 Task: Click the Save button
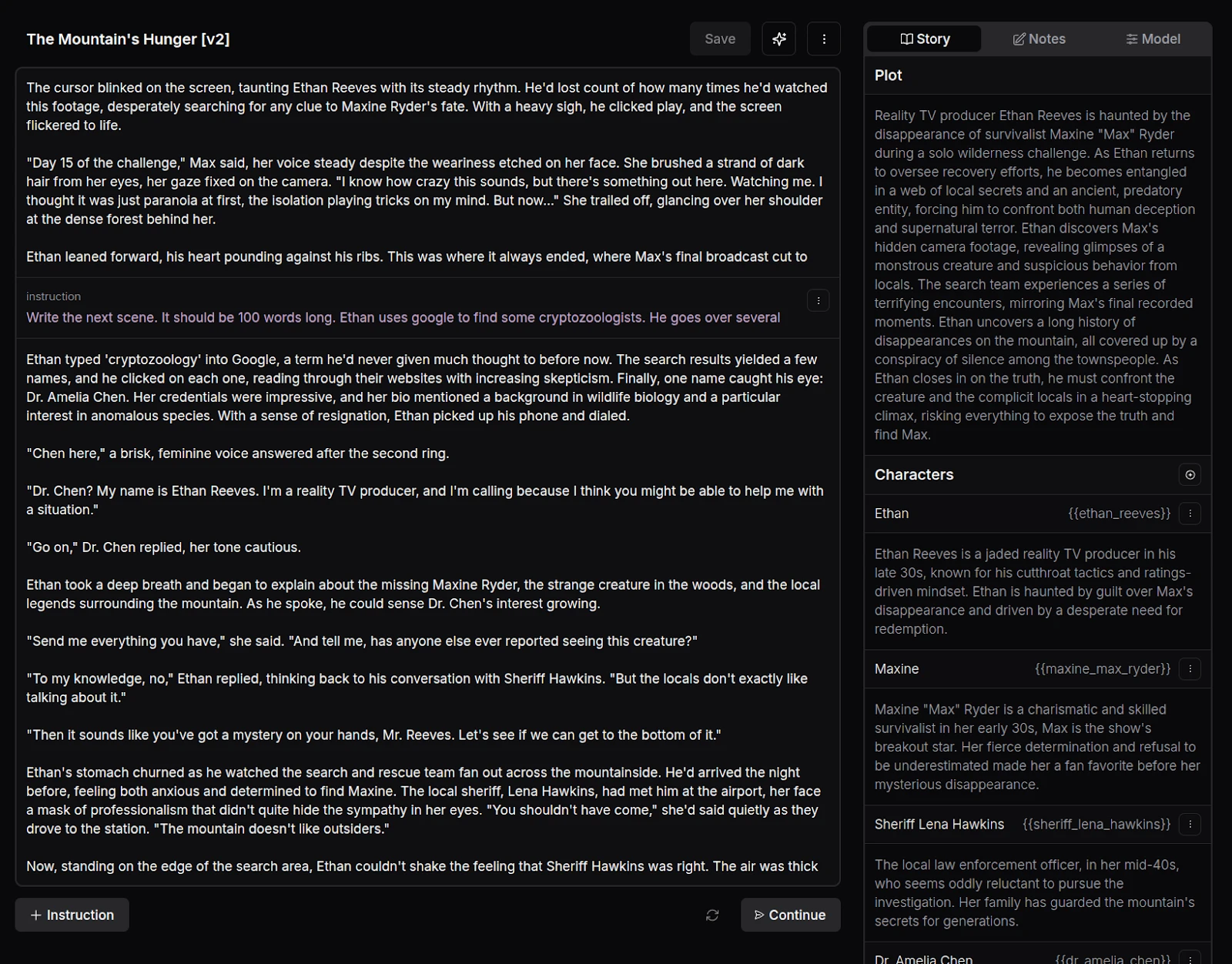[x=720, y=39]
